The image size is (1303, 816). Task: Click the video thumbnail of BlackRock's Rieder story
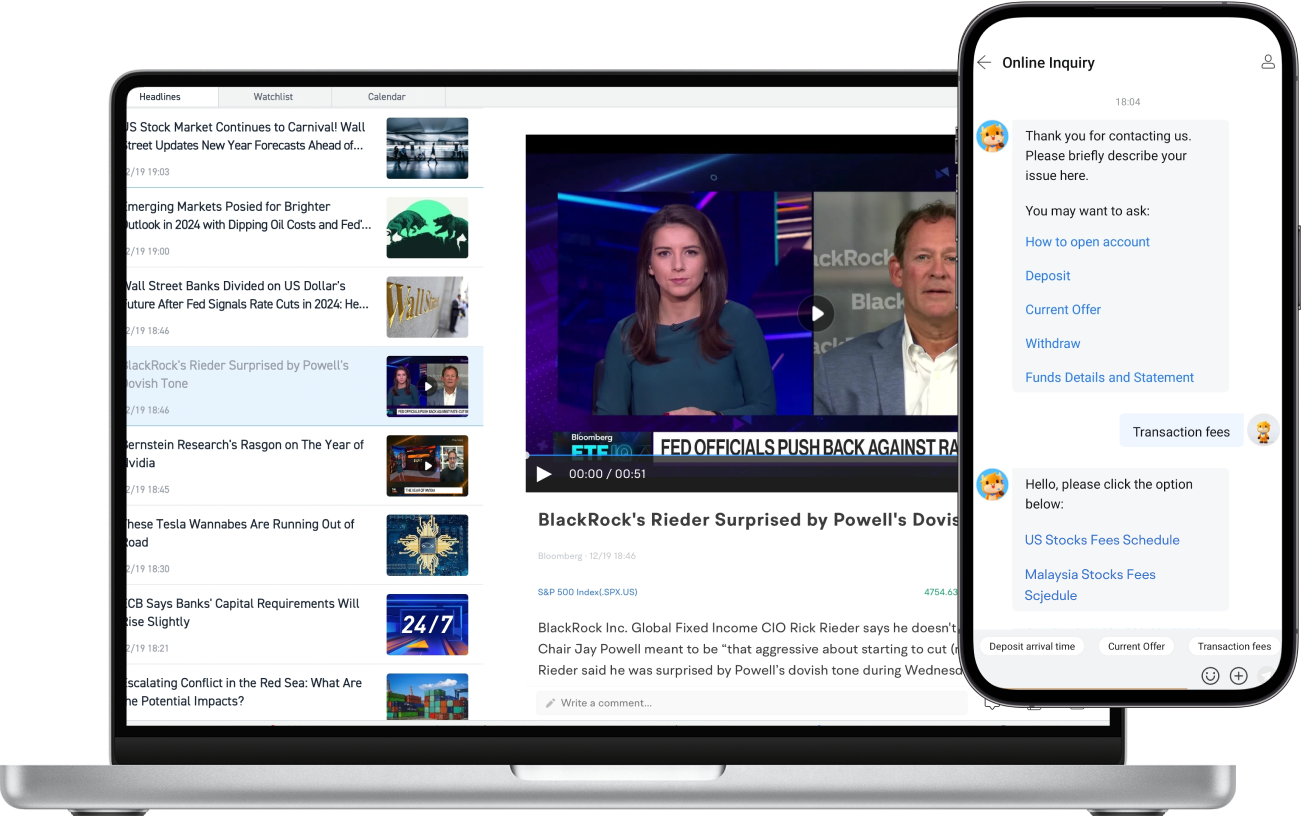click(427, 386)
